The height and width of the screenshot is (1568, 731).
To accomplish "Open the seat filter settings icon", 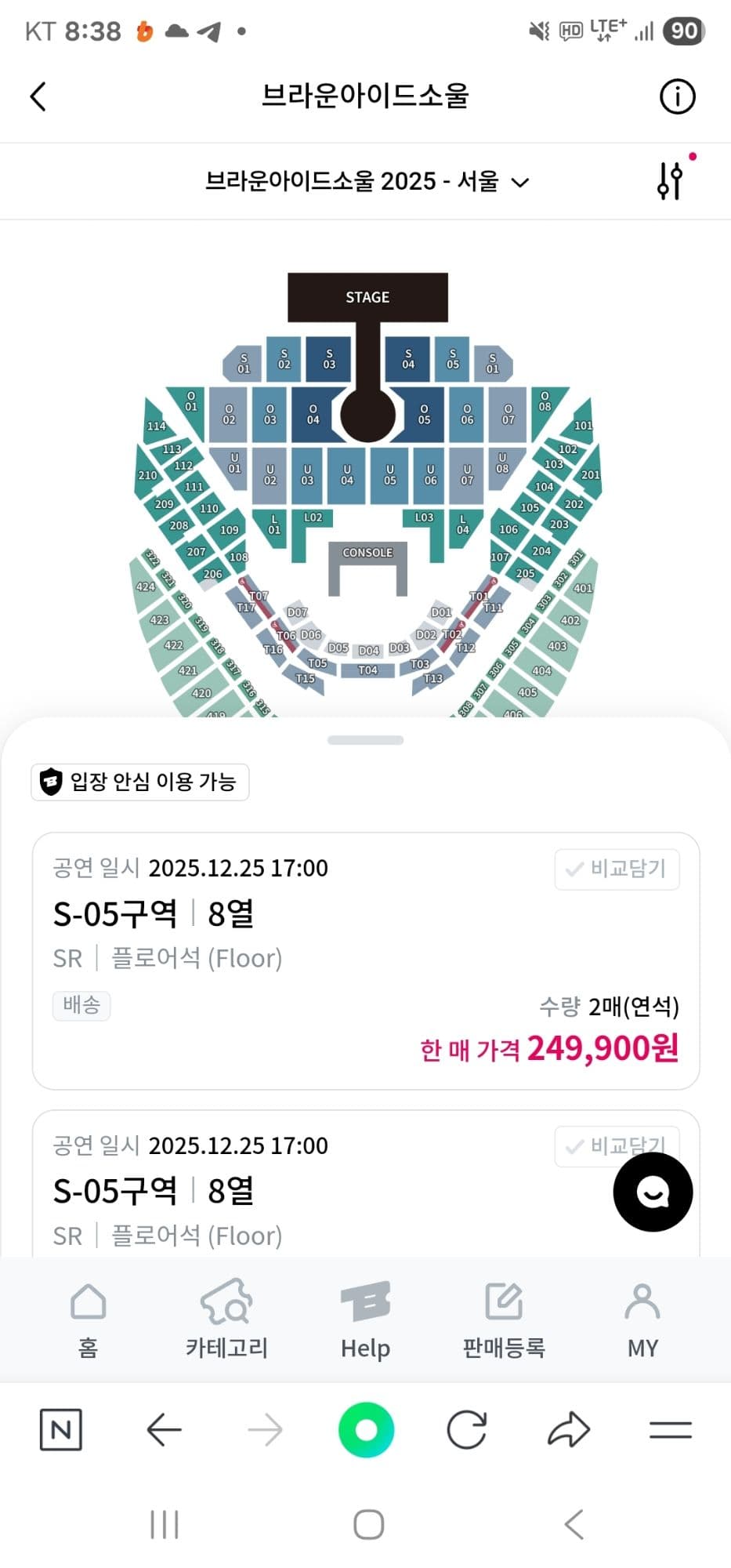I will (x=671, y=181).
